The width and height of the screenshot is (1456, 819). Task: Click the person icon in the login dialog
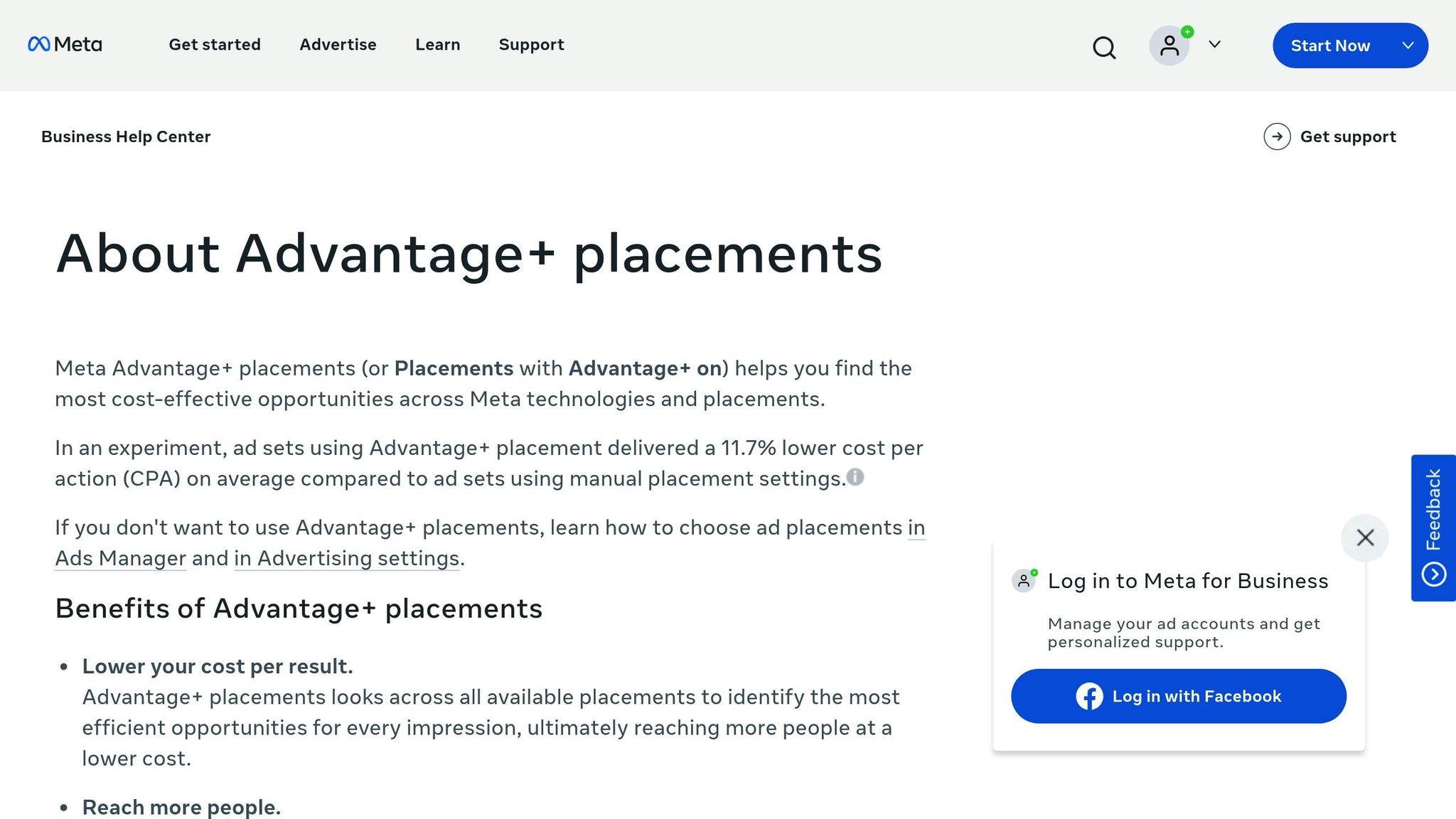(1023, 580)
